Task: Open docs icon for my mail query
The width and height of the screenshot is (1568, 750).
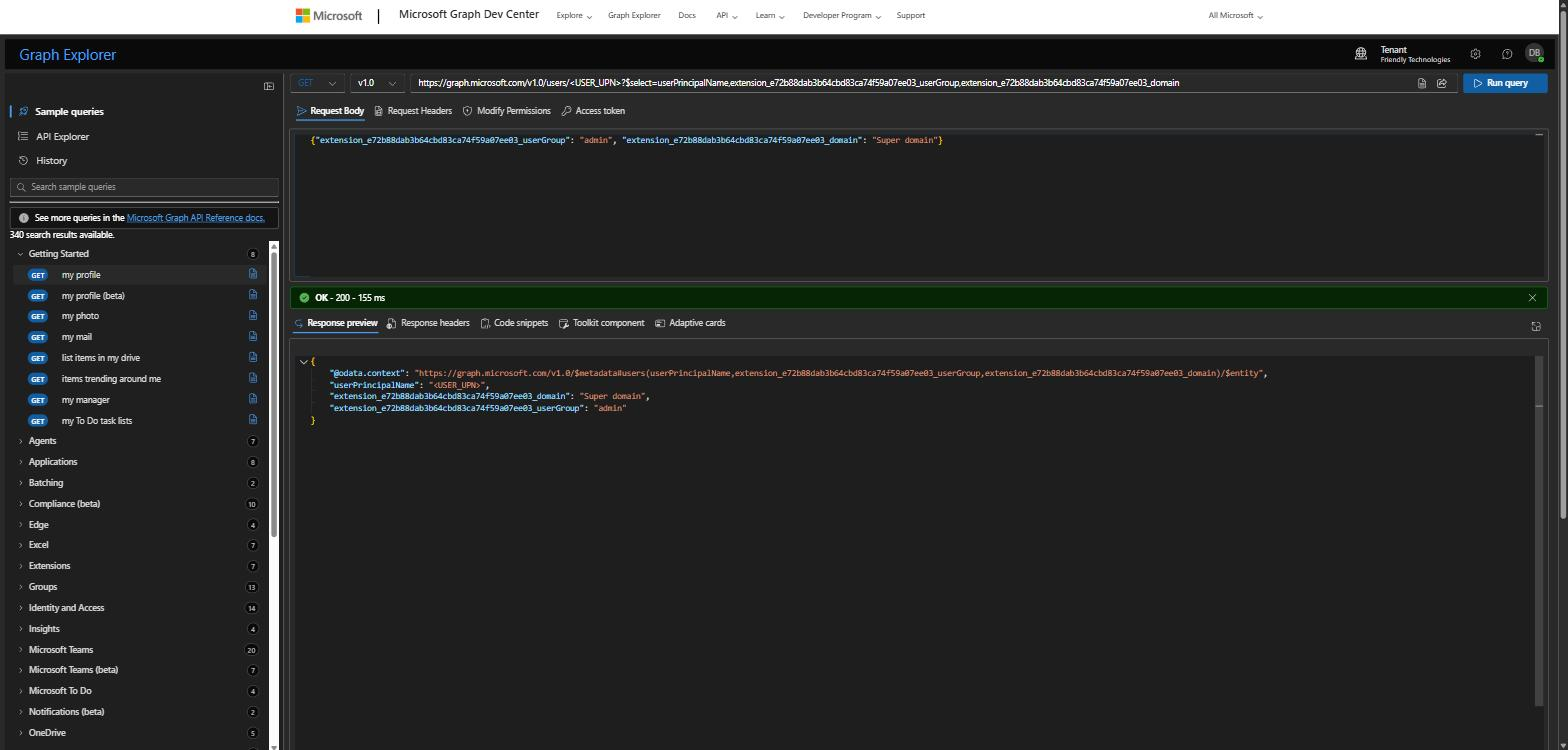Action: pyautogui.click(x=253, y=336)
